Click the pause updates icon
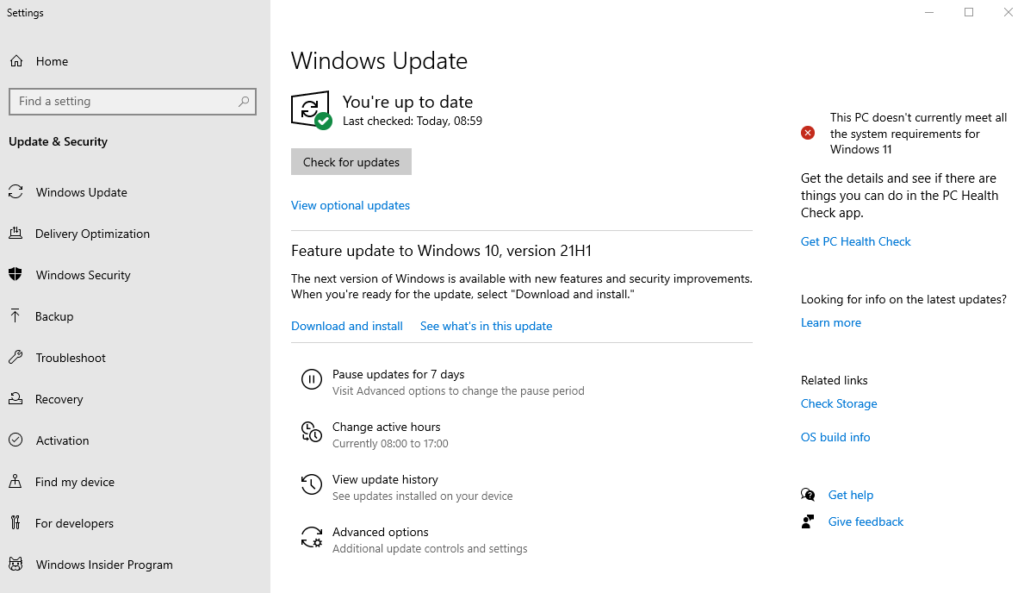Viewport: 1024px width, 593px height. (312, 379)
